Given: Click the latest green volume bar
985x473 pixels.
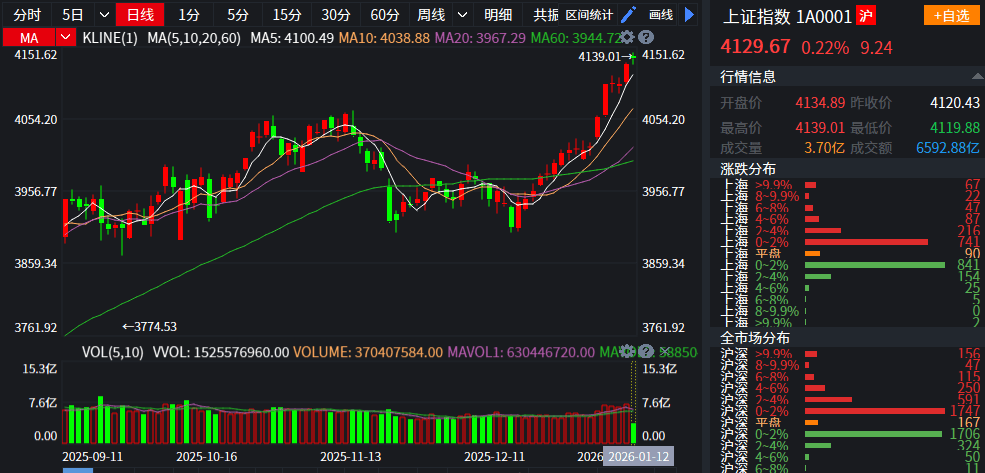Looking at the screenshot, I should click(x=634, y=432).
